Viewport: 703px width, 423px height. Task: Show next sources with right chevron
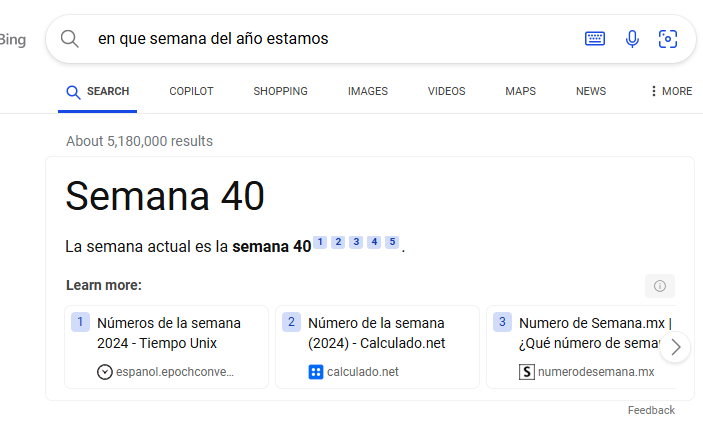pyautogui.click(x=675, y=347)
